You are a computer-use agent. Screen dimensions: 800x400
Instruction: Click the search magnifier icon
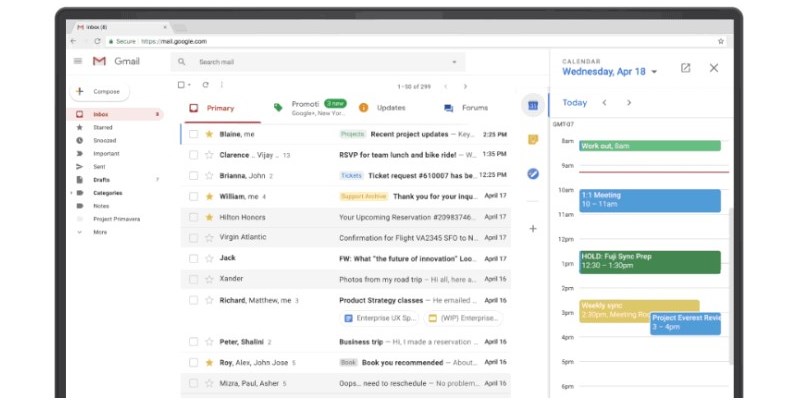click(182, 62)
